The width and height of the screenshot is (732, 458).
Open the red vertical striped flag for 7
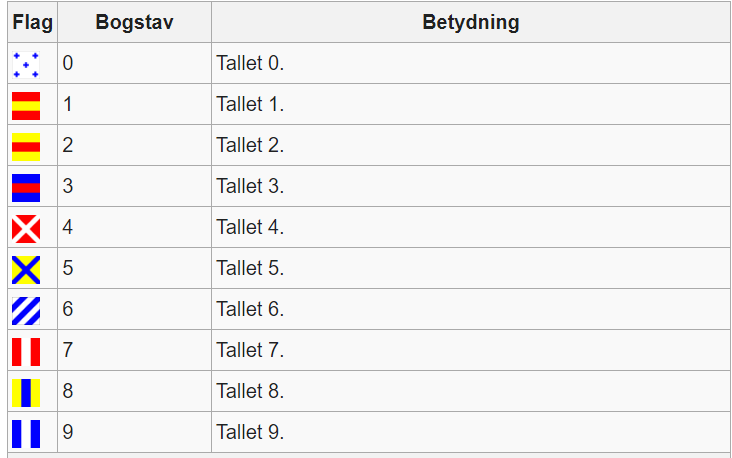[26, 352]
